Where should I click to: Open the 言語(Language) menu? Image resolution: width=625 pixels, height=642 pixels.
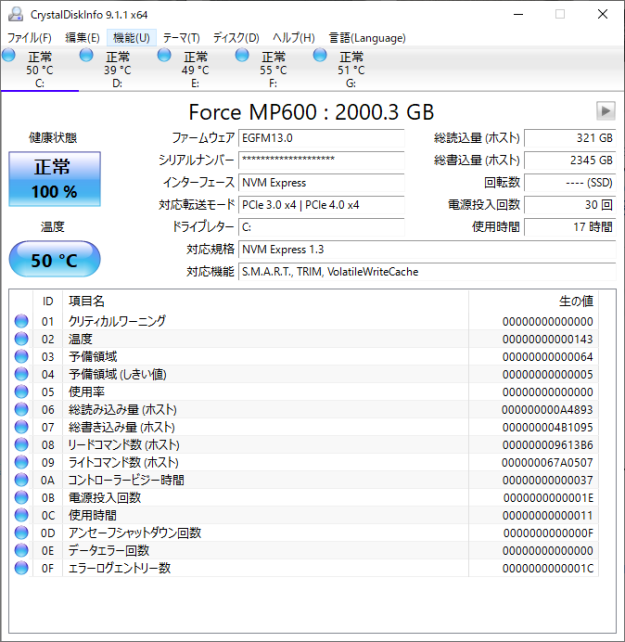367,38
